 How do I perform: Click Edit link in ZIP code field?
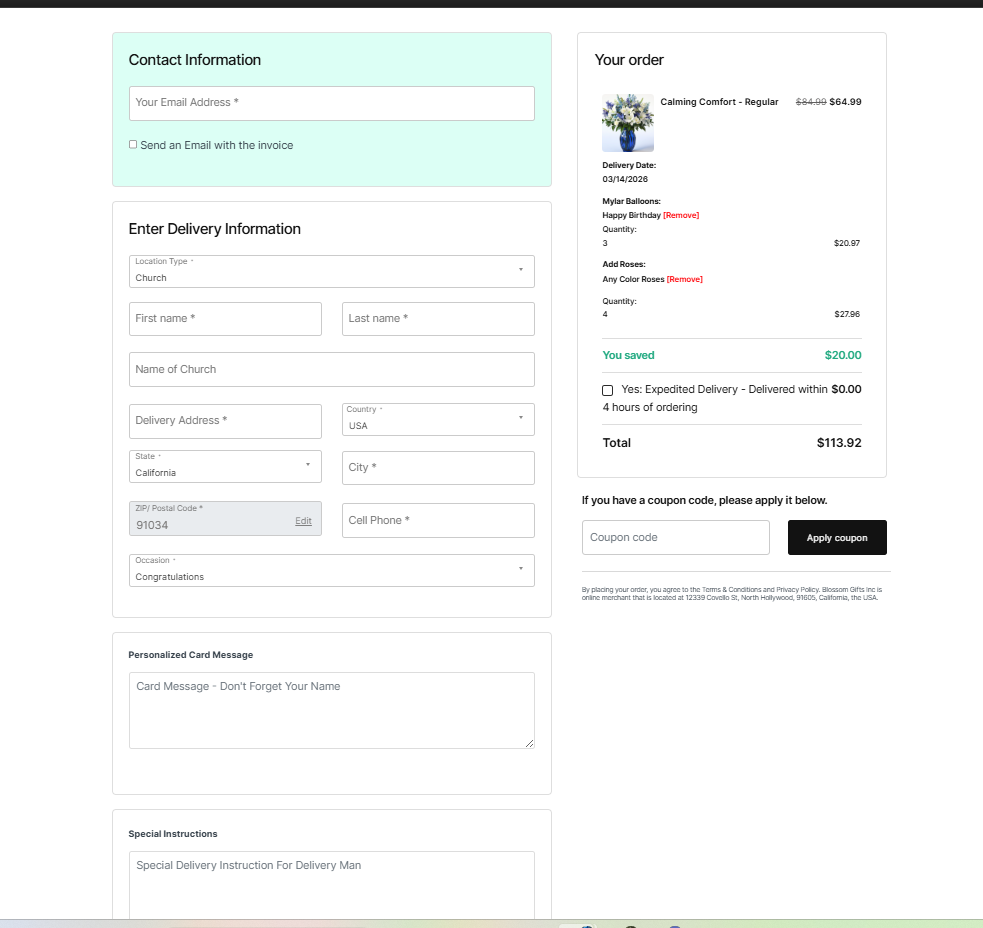303,521
